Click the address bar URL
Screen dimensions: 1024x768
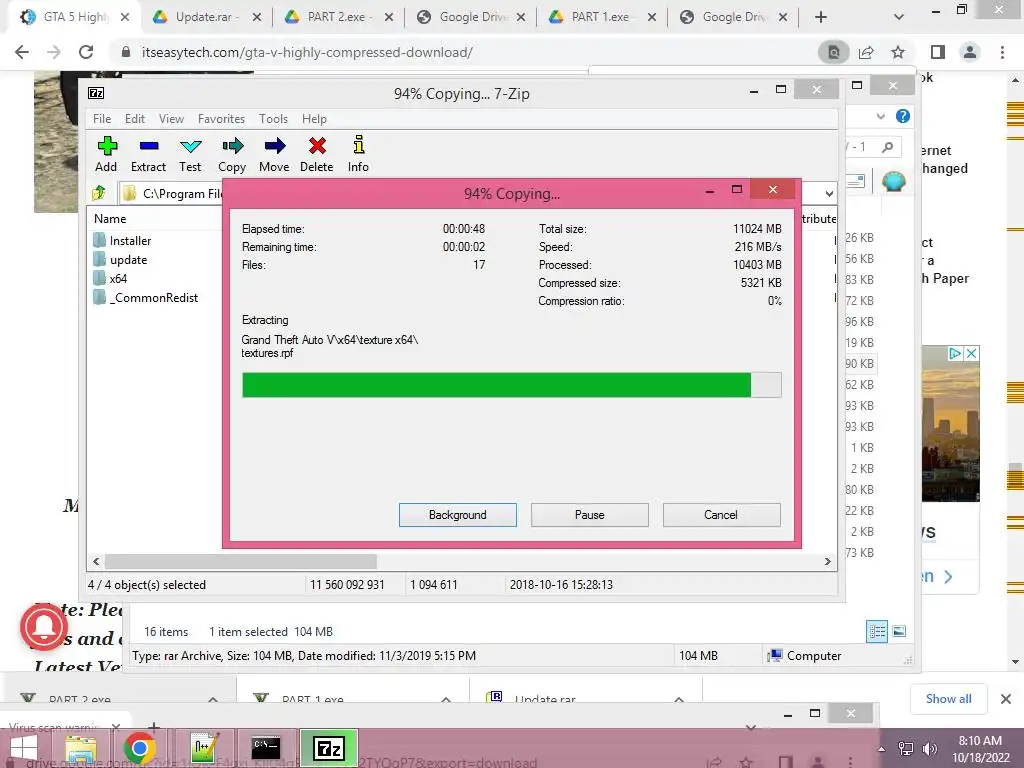307,52
